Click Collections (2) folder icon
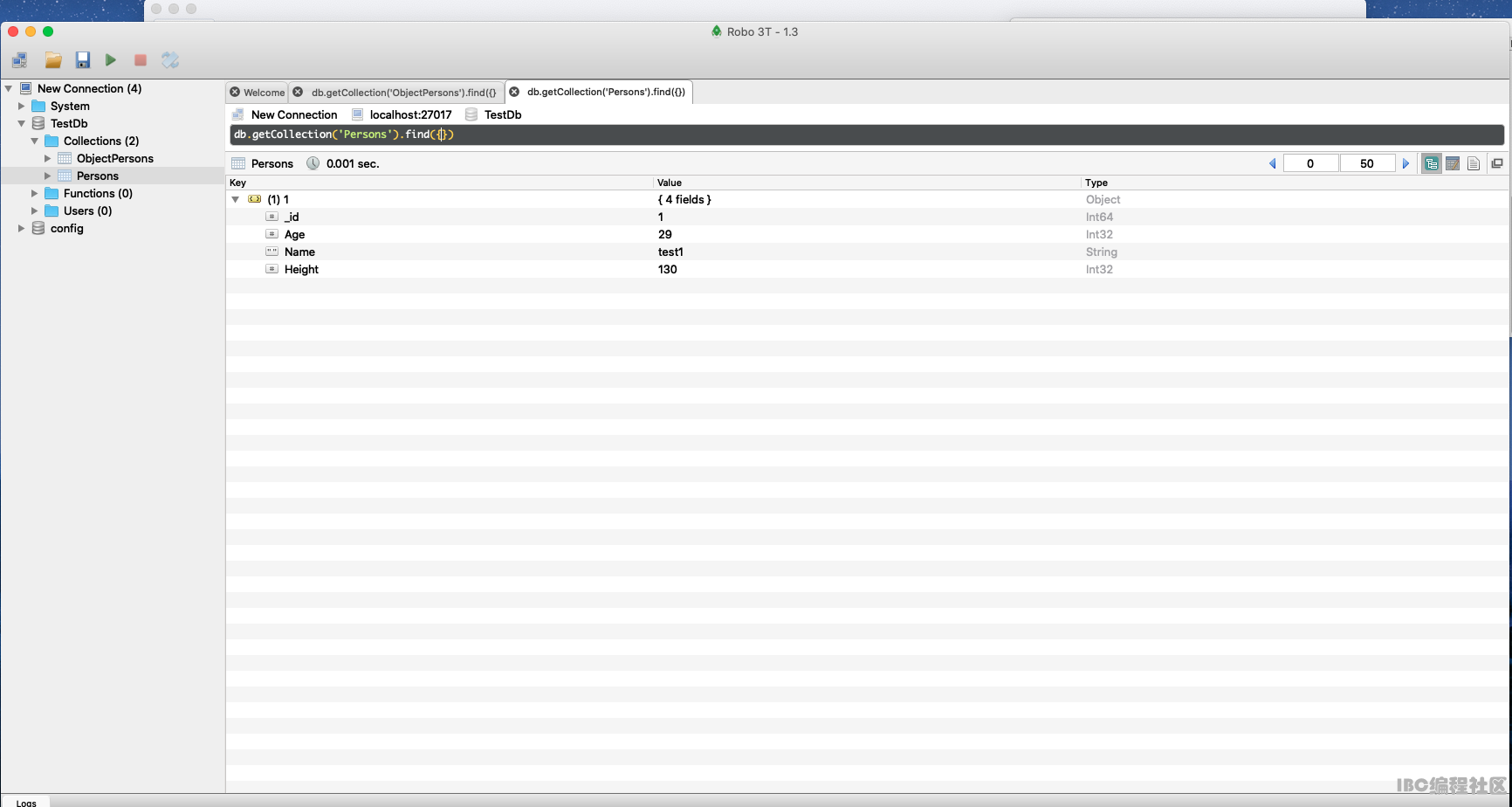 [52, 141]
